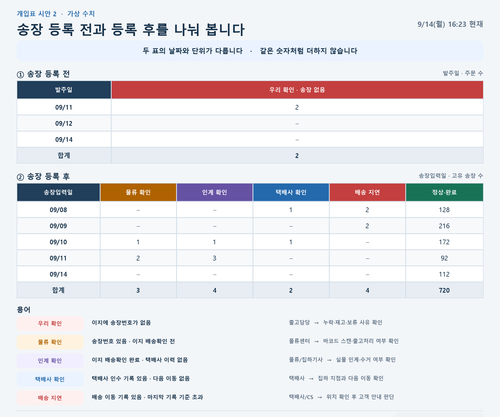Click the 합계 label in the second table
This screenshot has height=417, width=500.
(58, 290)
